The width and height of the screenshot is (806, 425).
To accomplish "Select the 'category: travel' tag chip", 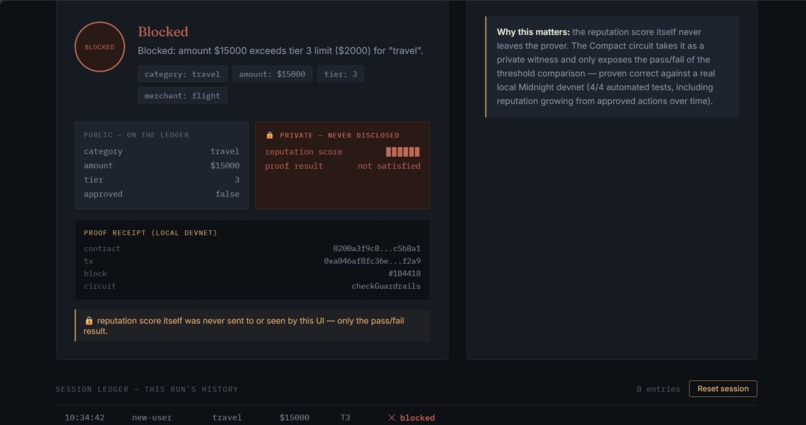I will 182,74.
